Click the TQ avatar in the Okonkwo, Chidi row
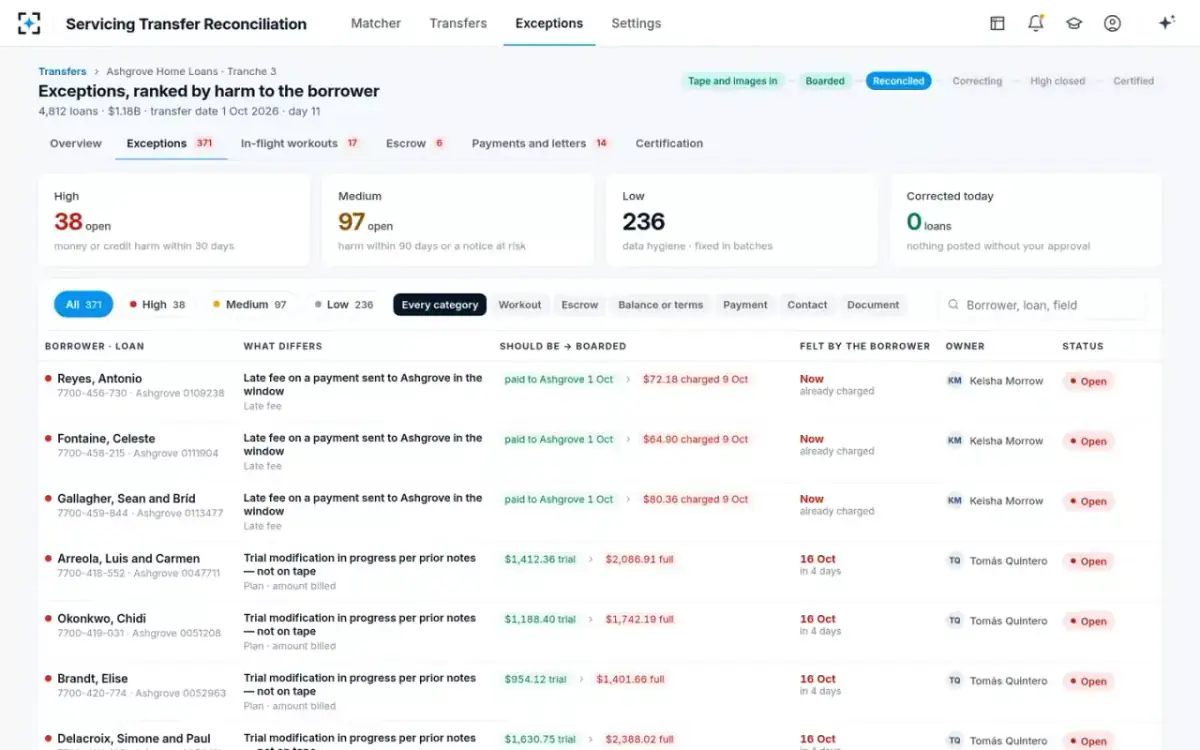This screenshot has width=1200, height=750. [x=955, y=621]
